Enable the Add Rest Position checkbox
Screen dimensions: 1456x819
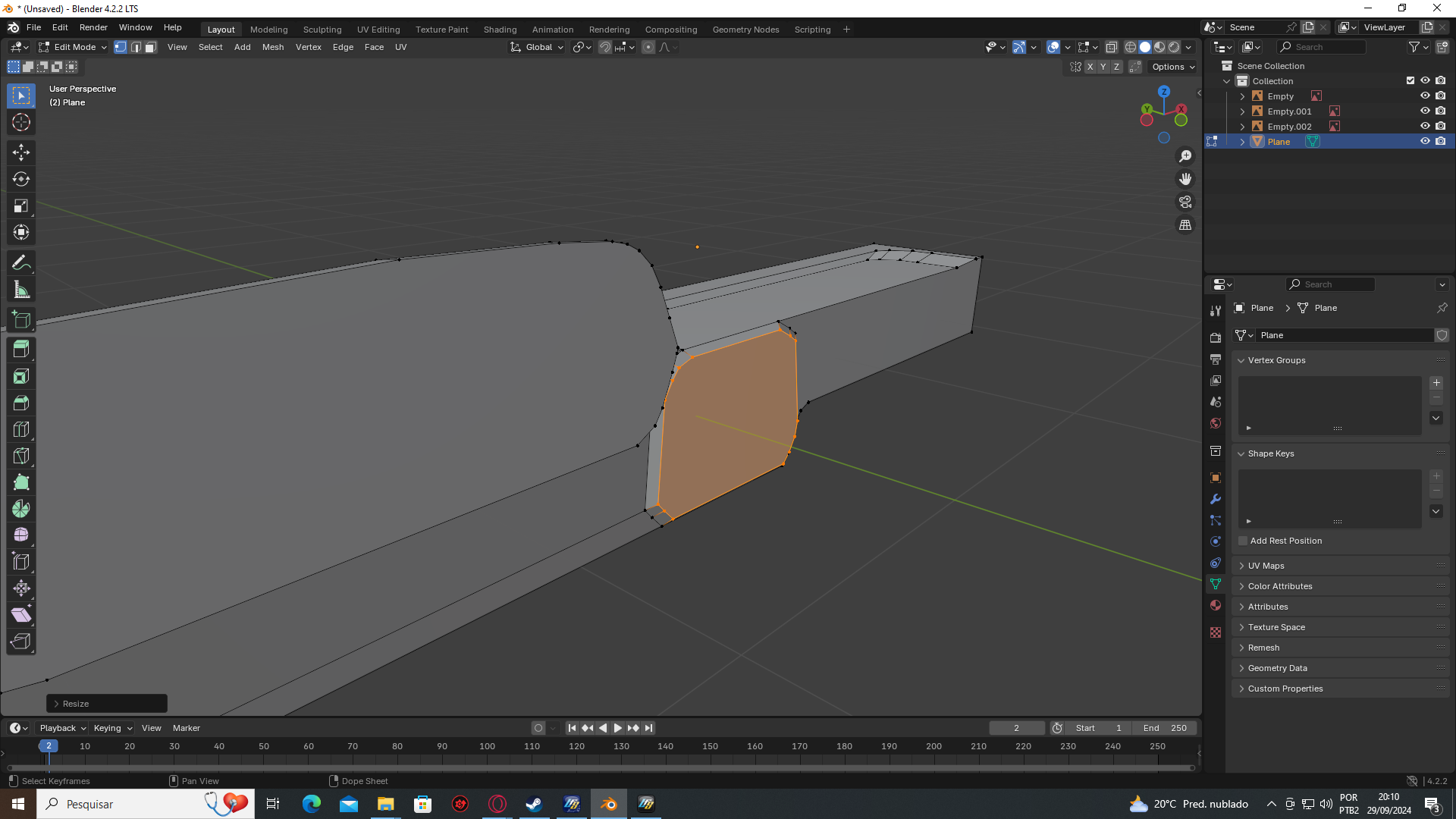[1243, 541]
